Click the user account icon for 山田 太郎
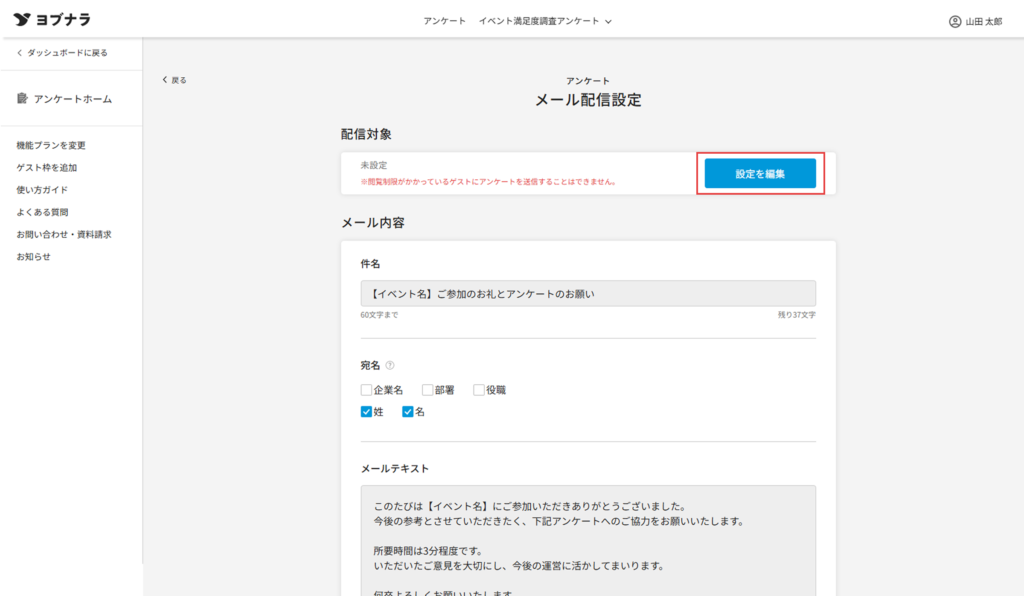 (954, 21)
